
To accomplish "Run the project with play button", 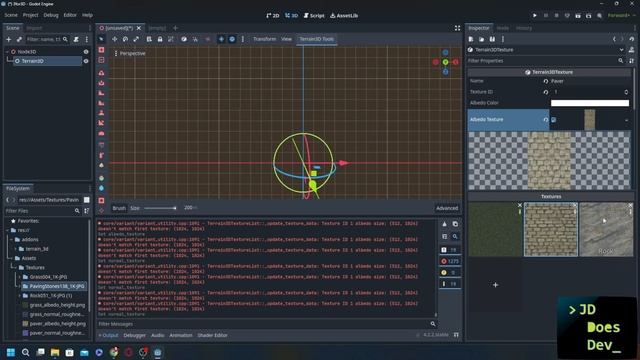I will [x=535, y=16].
